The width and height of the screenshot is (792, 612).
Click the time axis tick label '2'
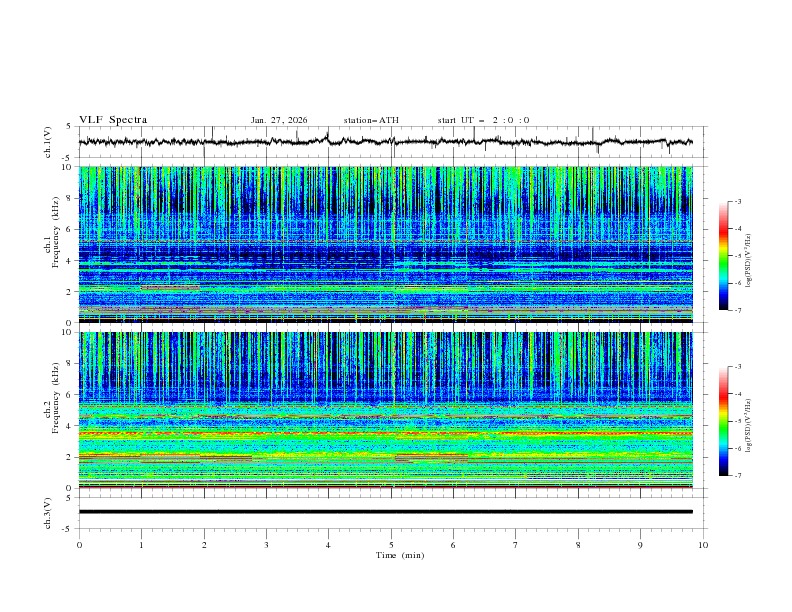tap(204, 545)
